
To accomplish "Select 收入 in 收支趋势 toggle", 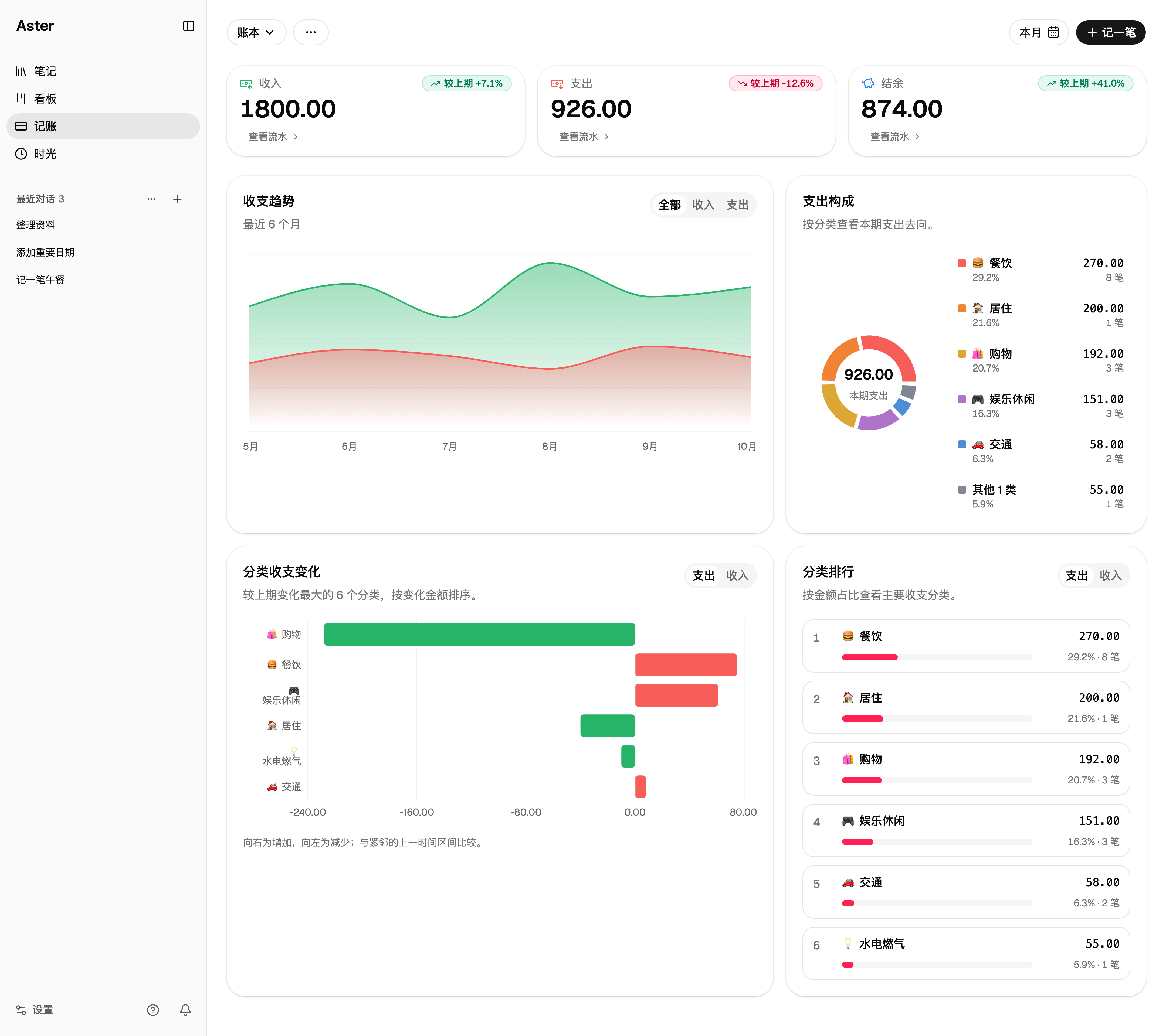I will [703, 205].
